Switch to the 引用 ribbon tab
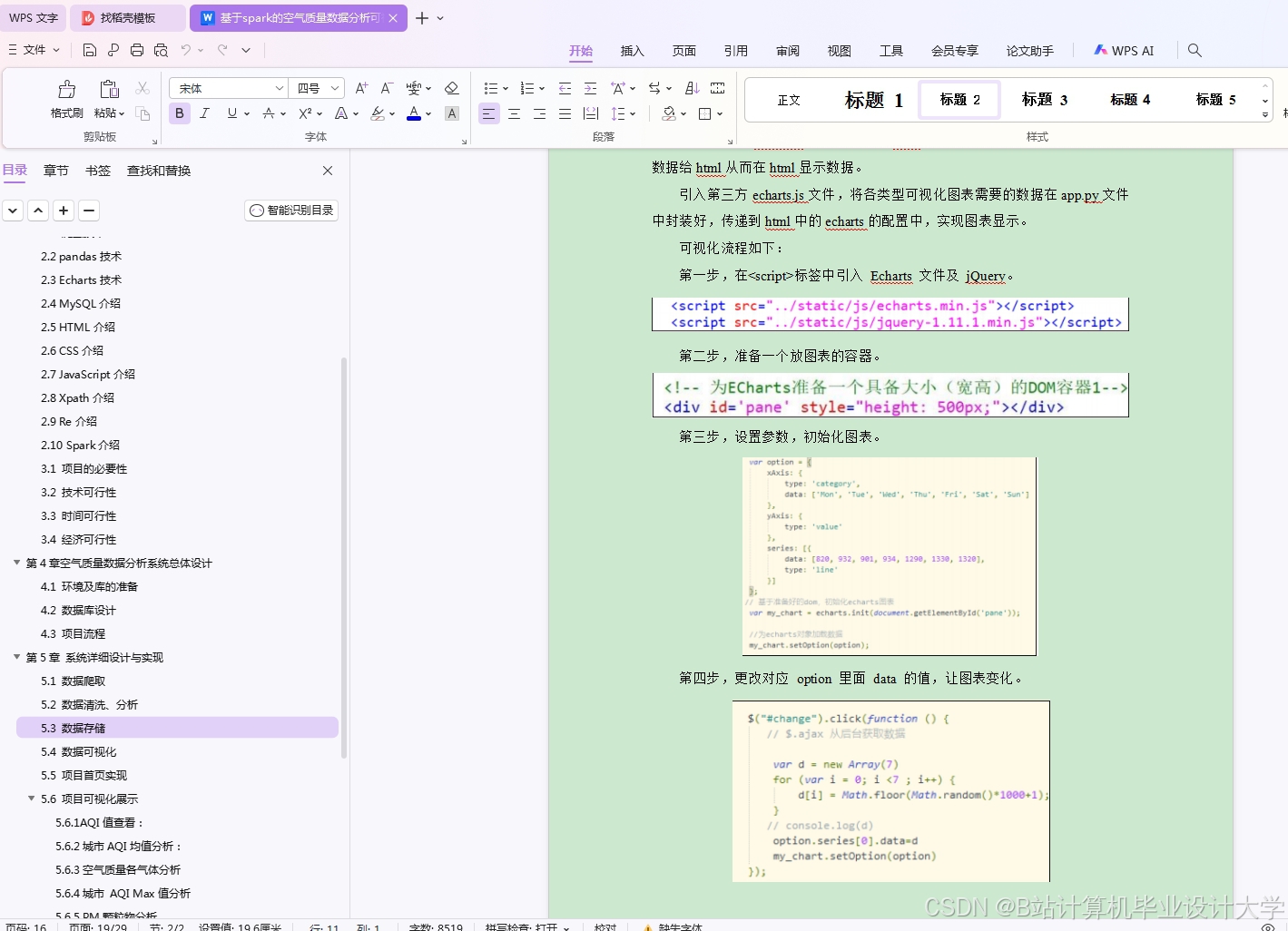Image resolution: width=1288 pixels, height=931 pixels. (x=735, y=51)
